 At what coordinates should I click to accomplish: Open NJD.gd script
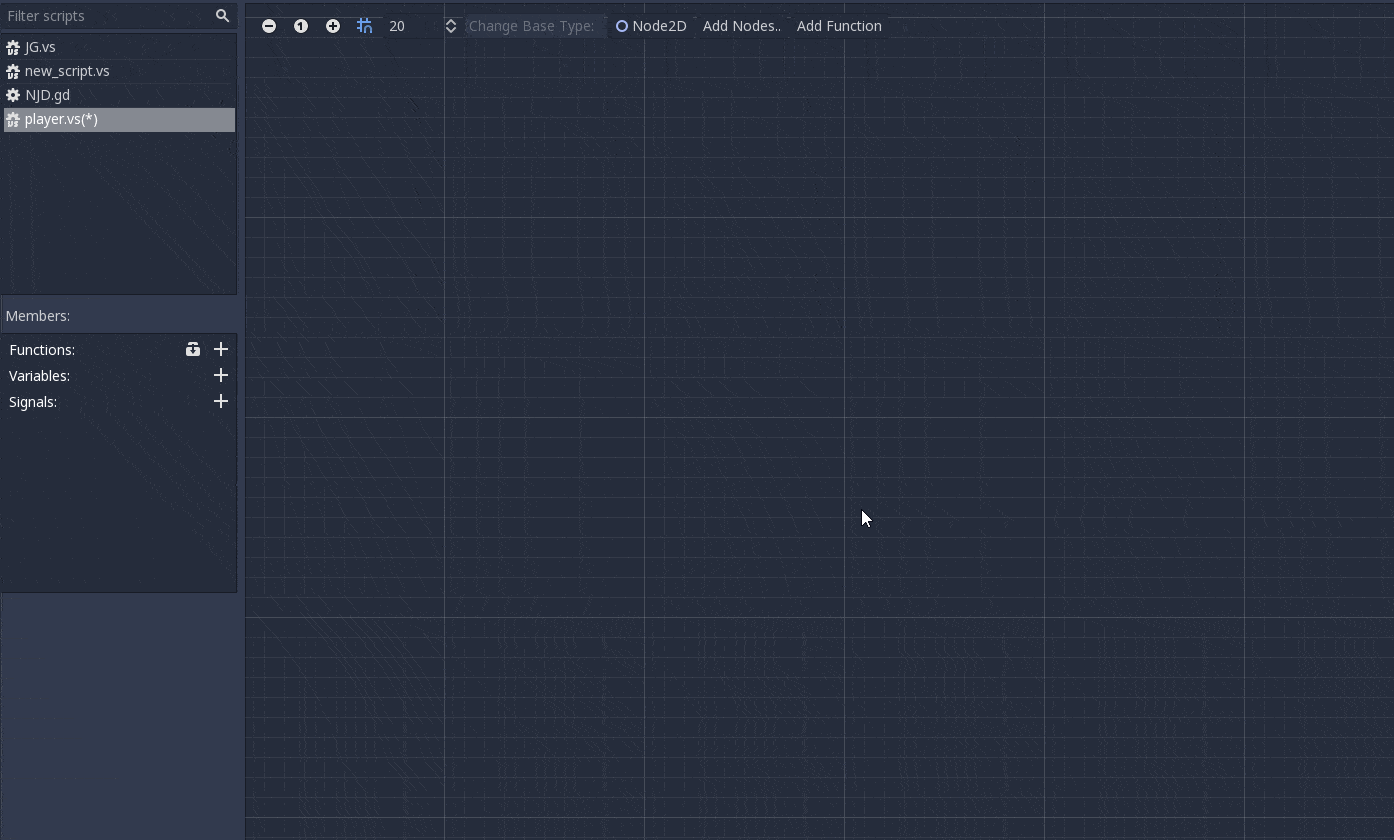pyautogui.click(x=119, y=95)
